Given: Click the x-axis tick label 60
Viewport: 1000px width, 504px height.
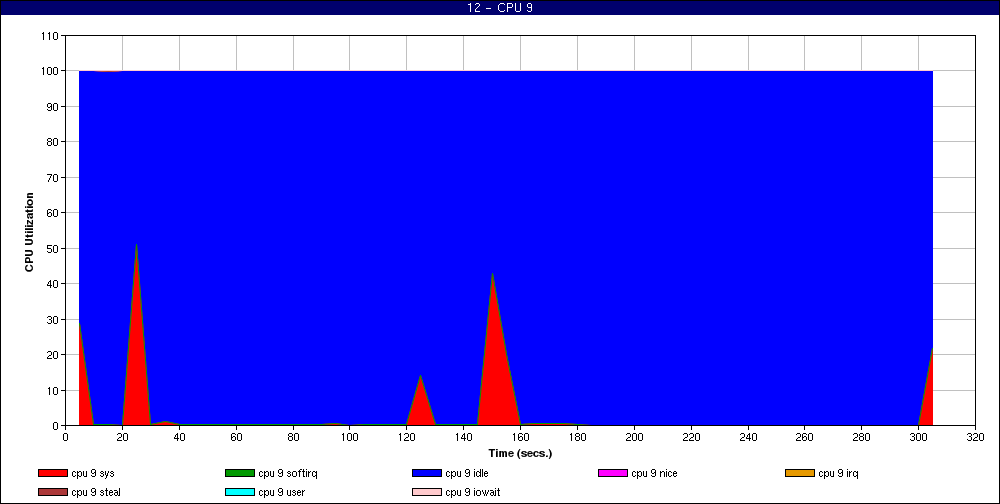Looking at the screenshot, I should 236,437.
